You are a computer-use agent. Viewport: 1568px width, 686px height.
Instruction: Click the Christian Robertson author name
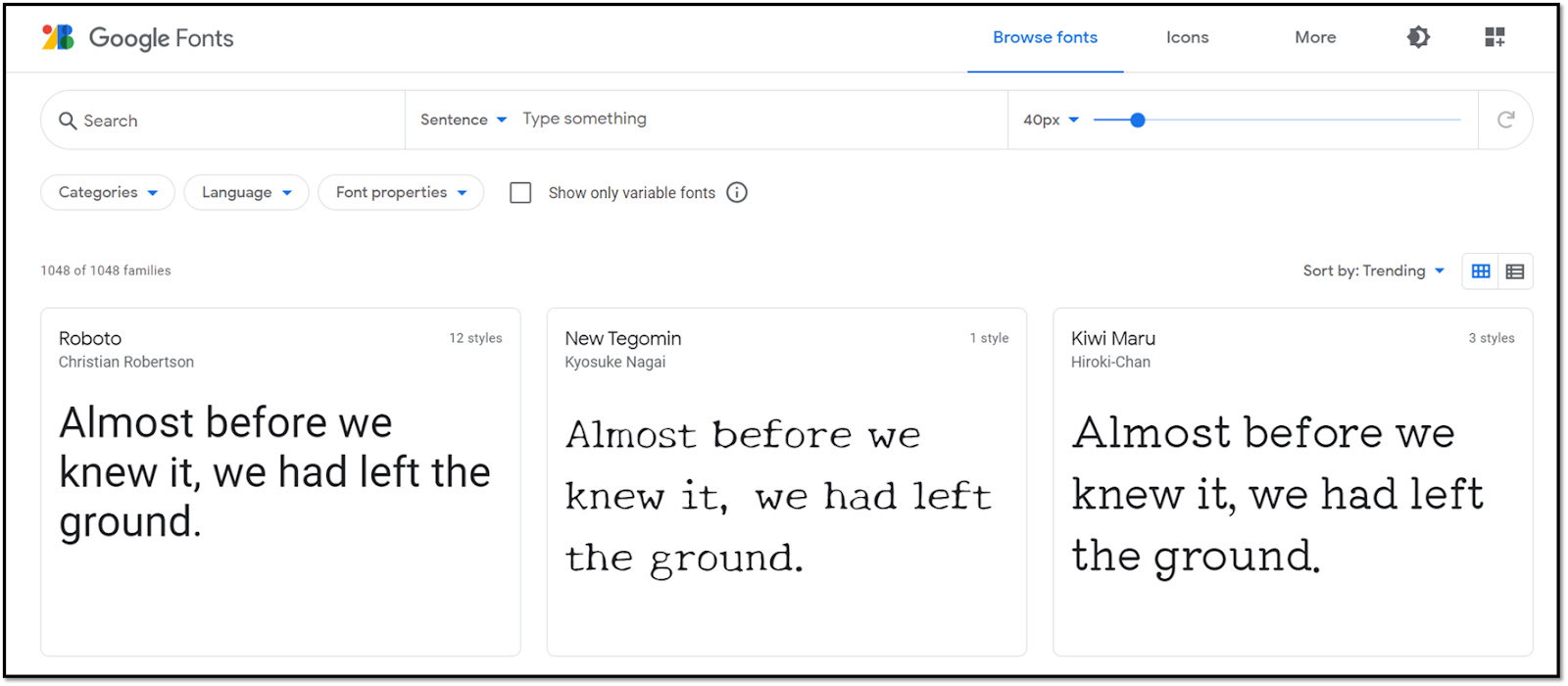126,362
